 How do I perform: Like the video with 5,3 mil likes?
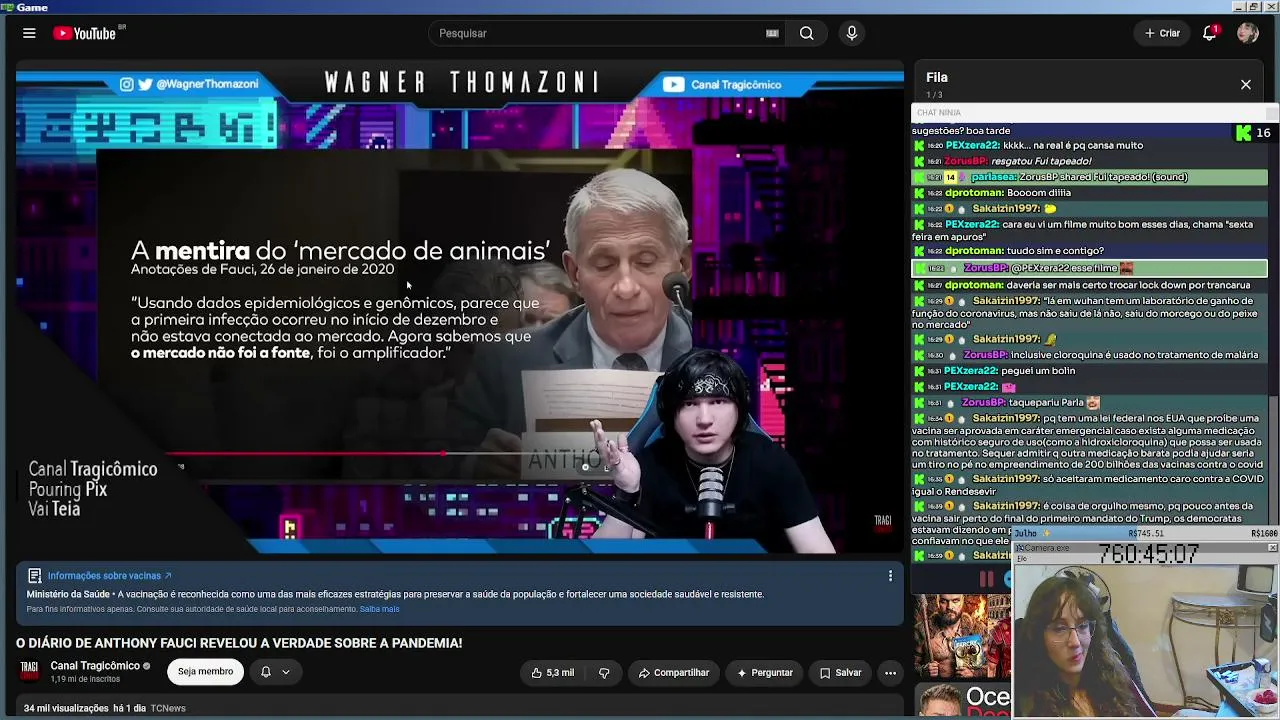(553, 673)
